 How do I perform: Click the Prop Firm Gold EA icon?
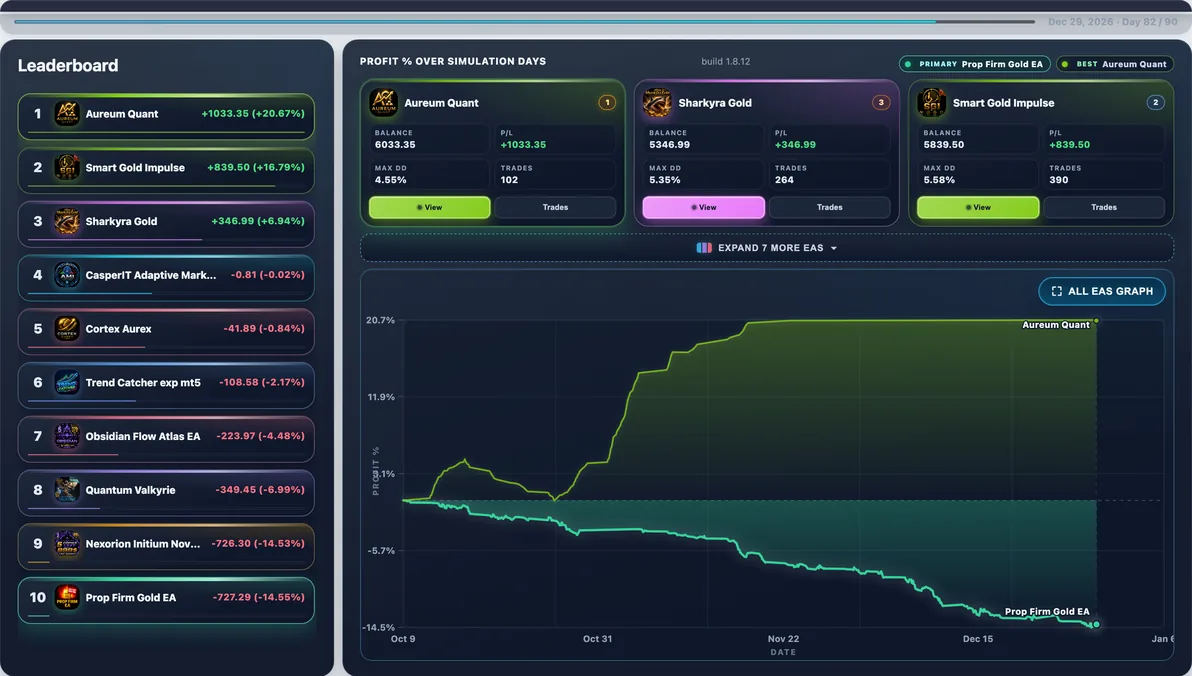67,598
